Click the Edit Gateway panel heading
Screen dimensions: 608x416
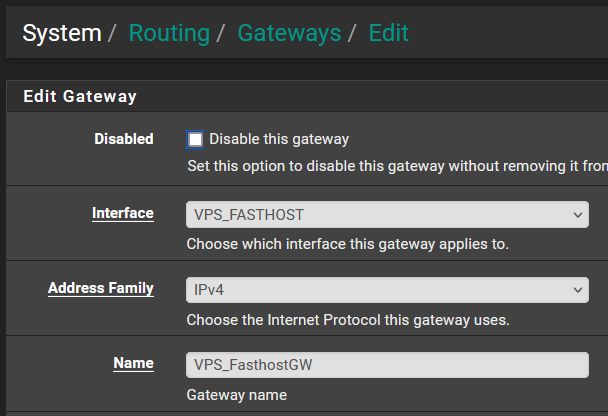(80, 96)
